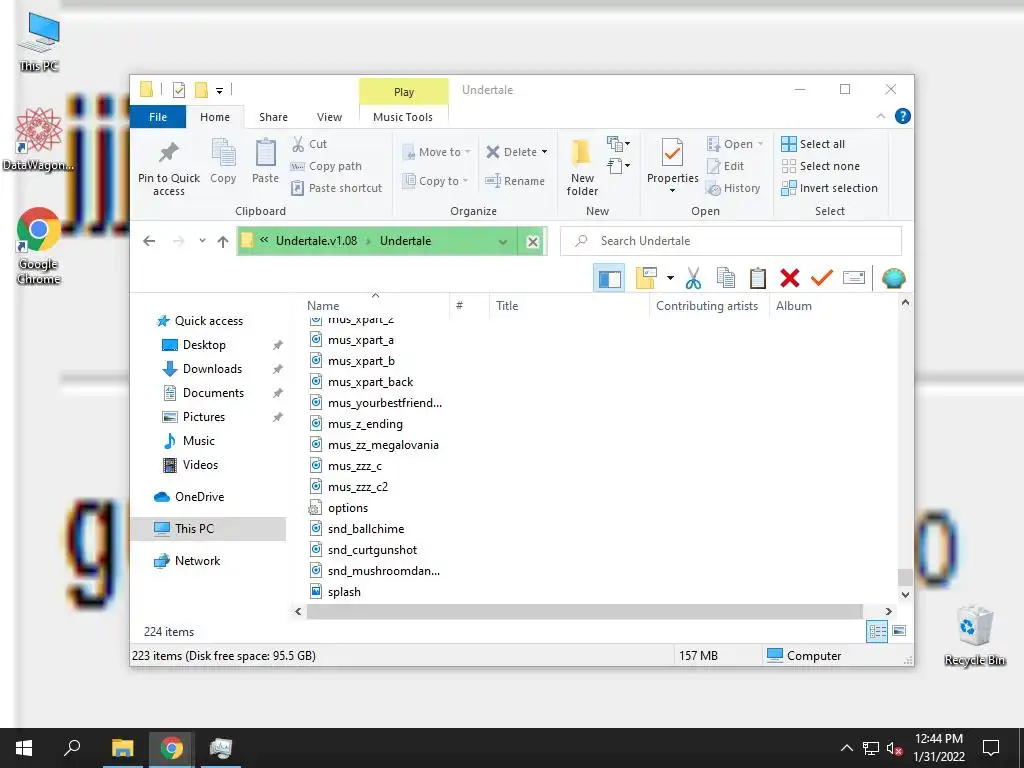
Task: Collapse the ribbon with the chevron
Action: tap(880, 116)
